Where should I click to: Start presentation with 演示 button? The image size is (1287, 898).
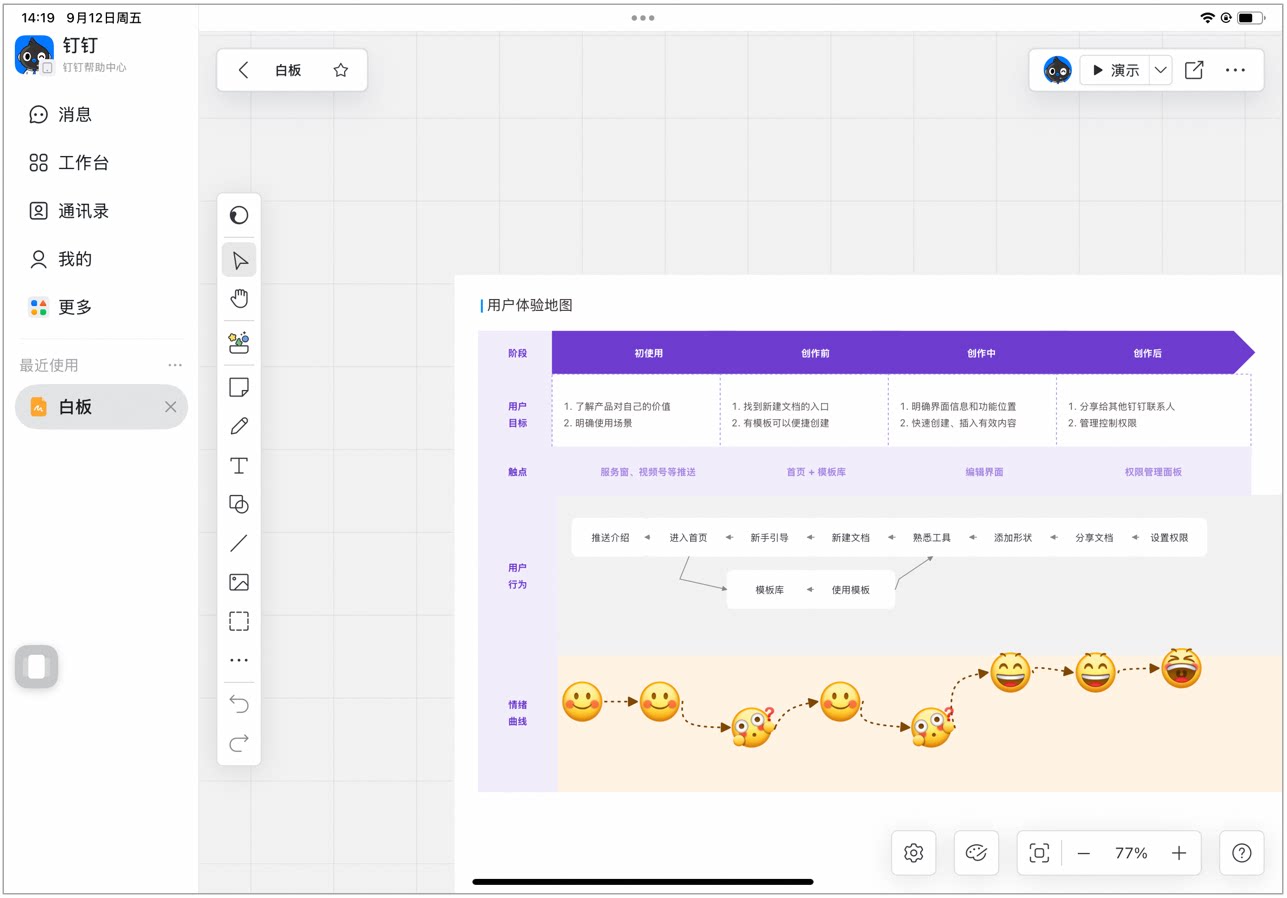tap(1115, 70)
